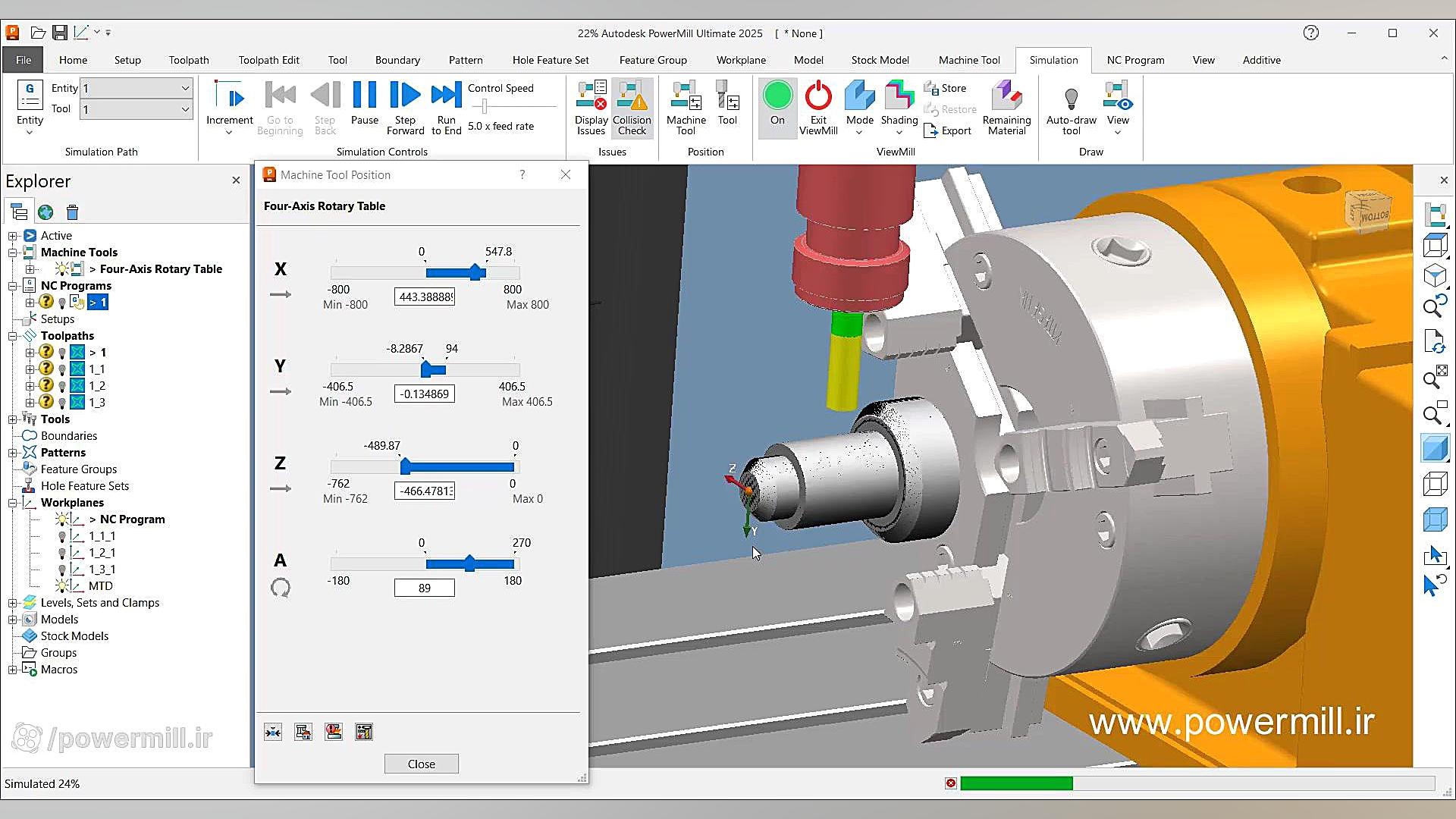Open the Help question mark icon
Image resolution: width=1456 pixels, height=819 pixels.
point(1310,33)
